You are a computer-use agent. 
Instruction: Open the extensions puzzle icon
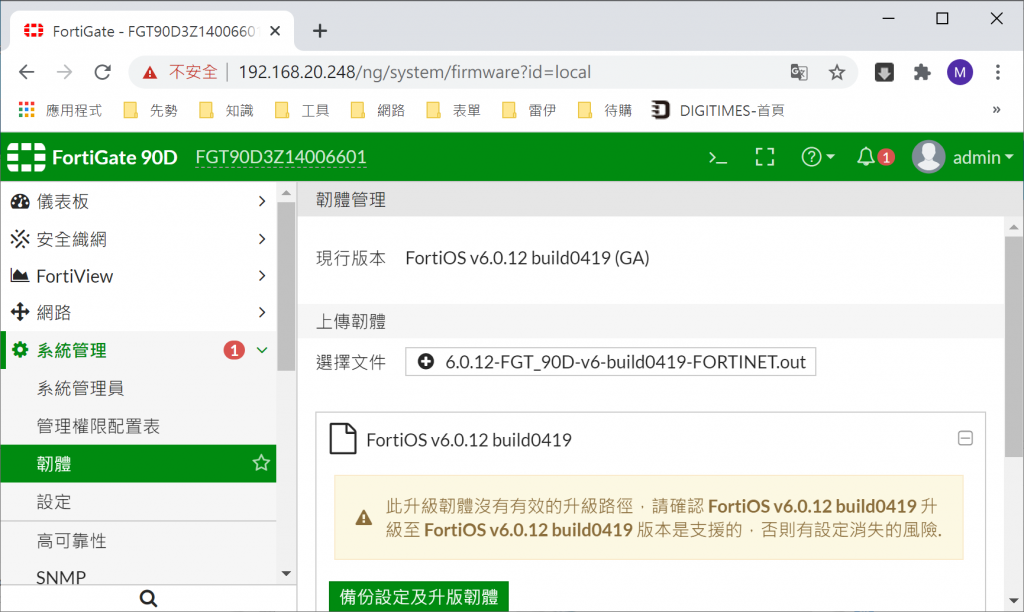click(922, 72)
